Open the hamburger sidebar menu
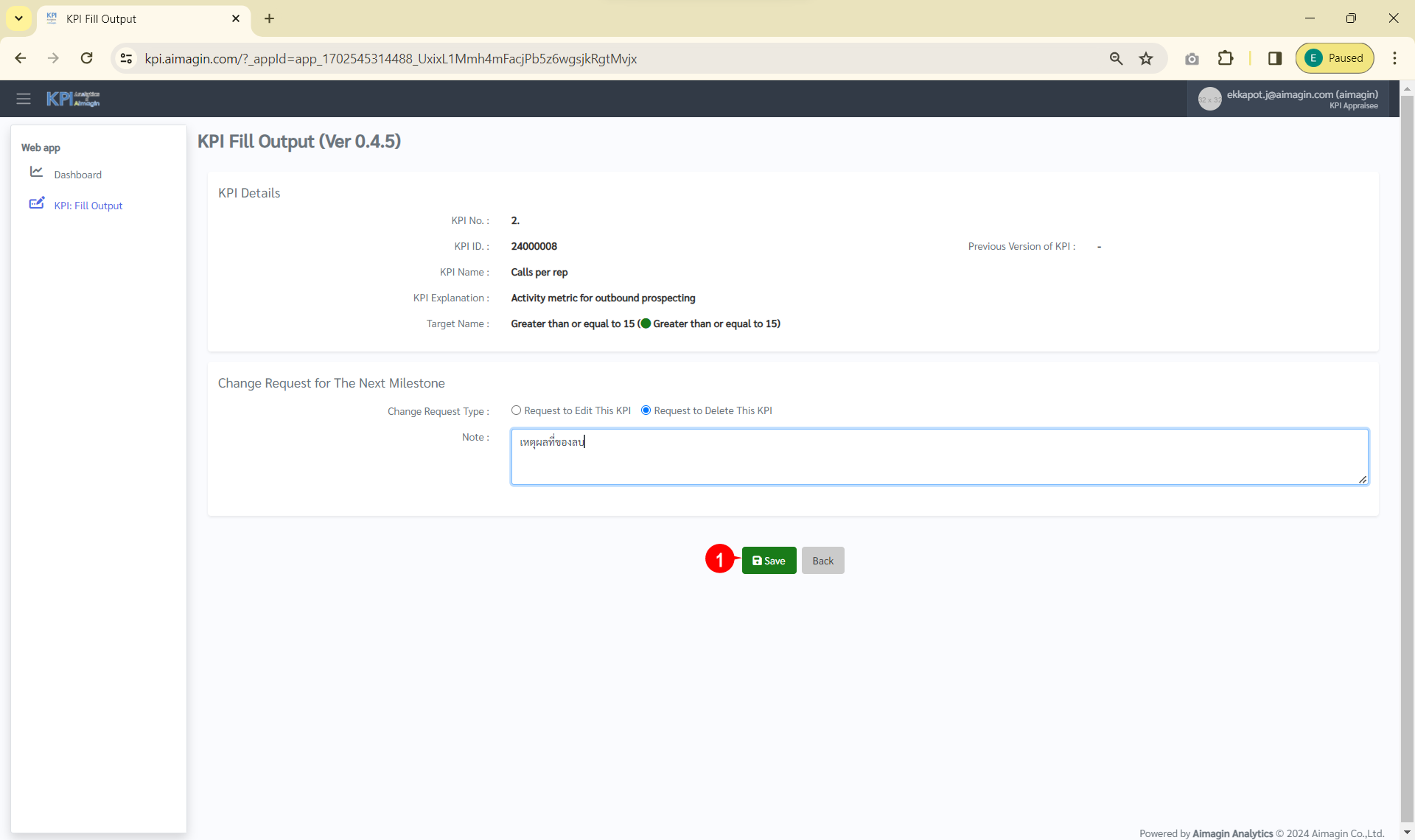Screen dimensions: 1415x840 coord(24,99)
